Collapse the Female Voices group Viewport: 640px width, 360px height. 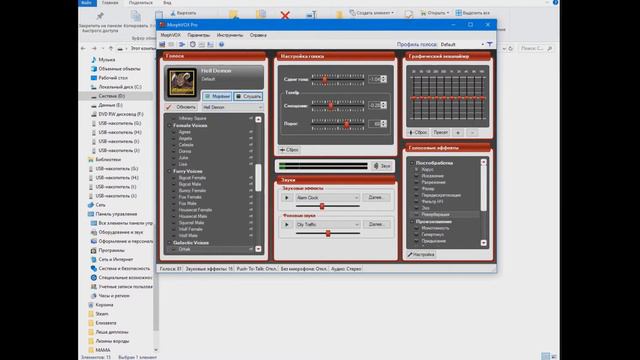(170, 126)
